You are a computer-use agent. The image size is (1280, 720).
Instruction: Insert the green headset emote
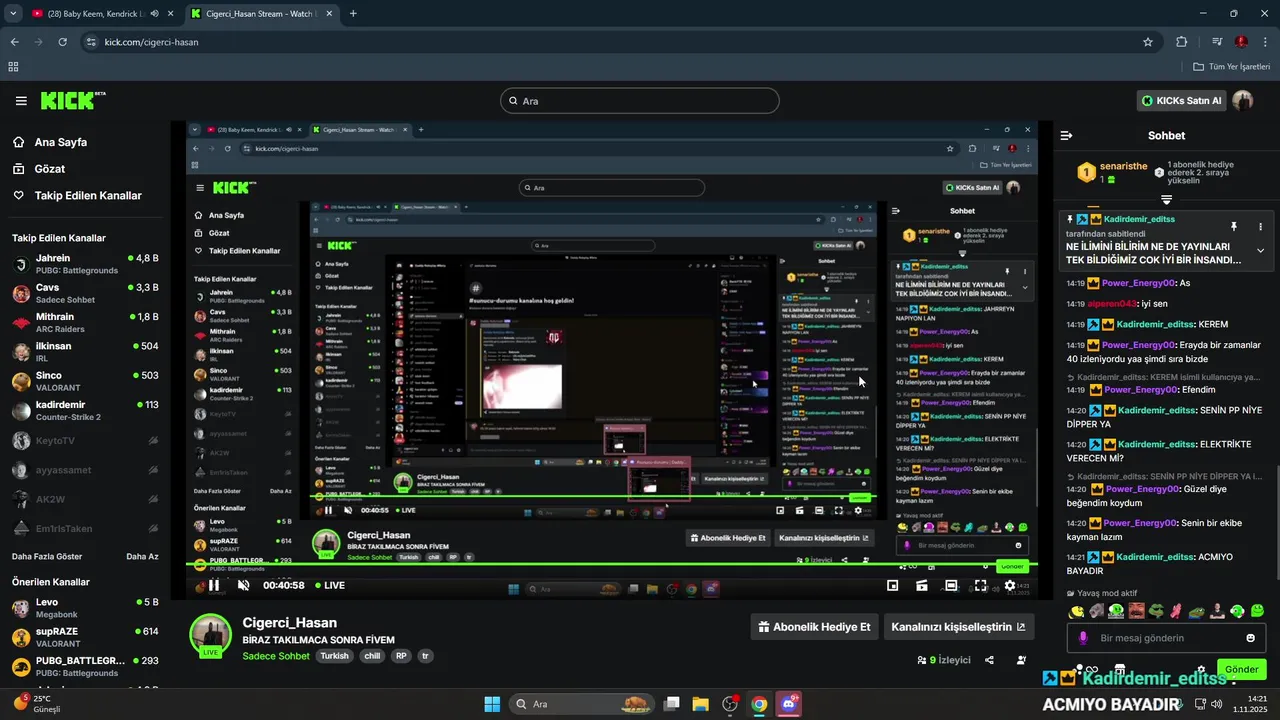coord(1237,611)
